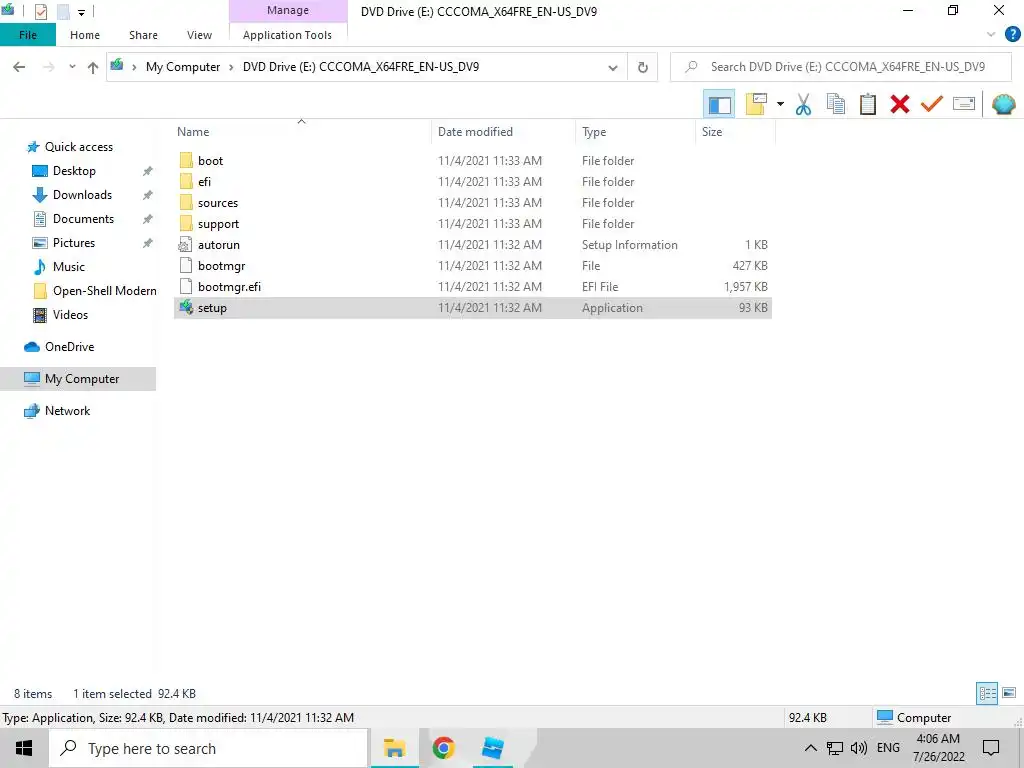Click the Email envelope toolbar icon
Image resolution: width=1024 pixels, height=768 pixels.
point(964,104)
